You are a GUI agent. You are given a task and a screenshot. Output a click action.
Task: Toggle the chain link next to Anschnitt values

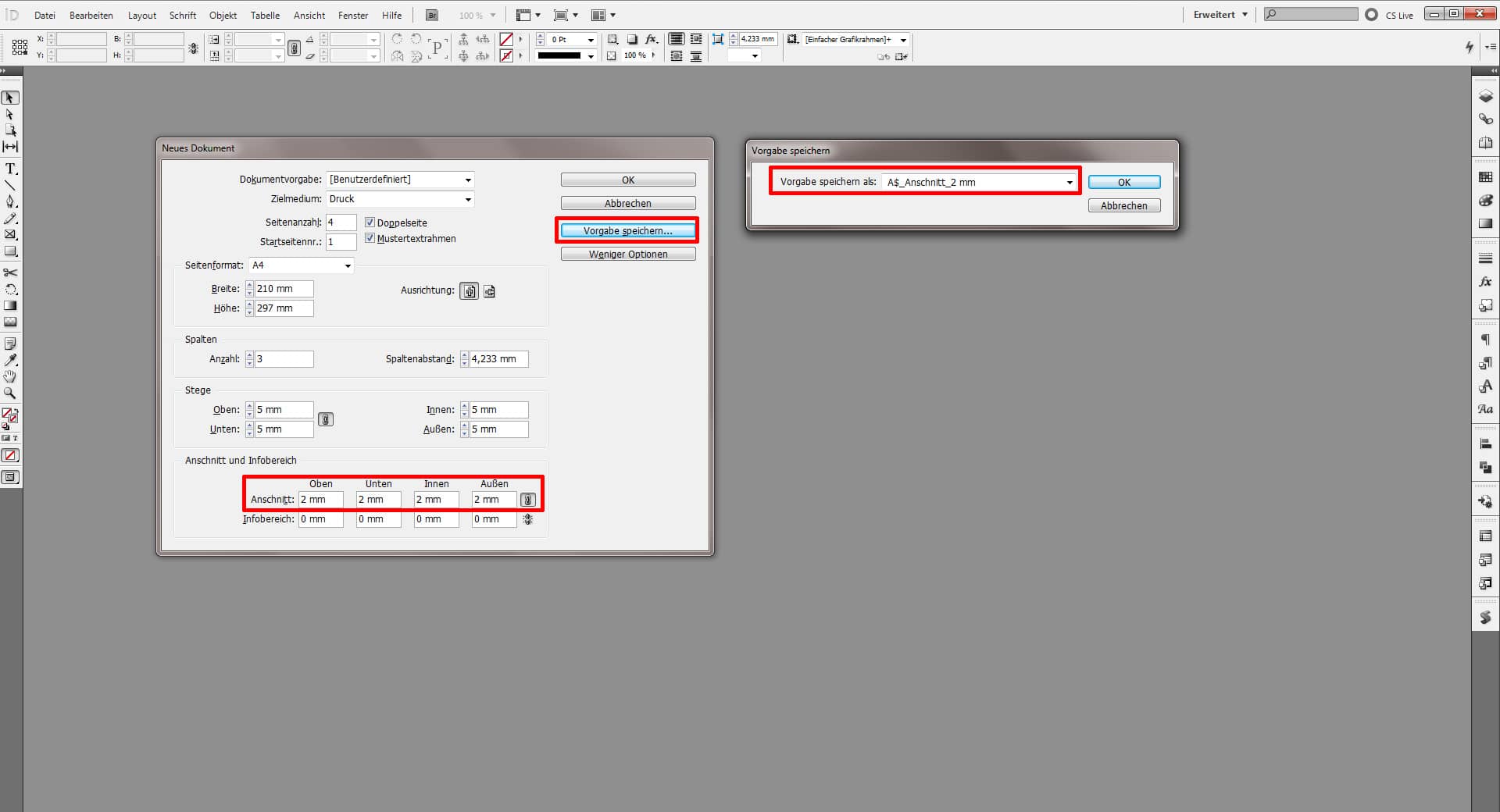(x=528, y=499)
